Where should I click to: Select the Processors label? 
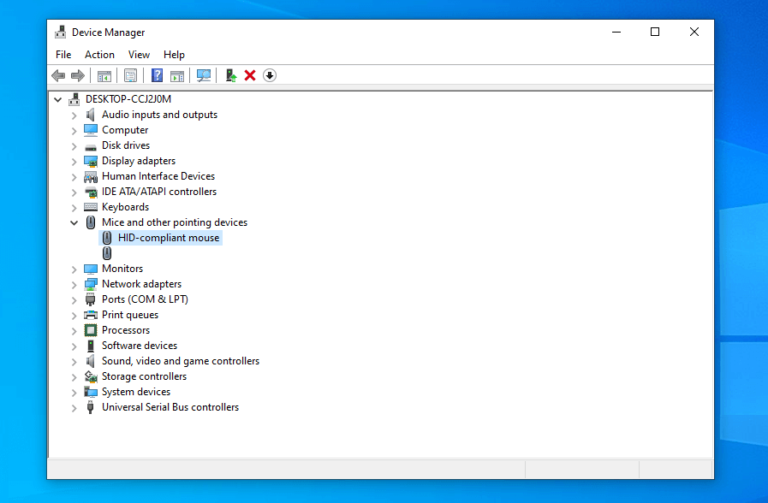pyautogui.click(x=126, y=330)
